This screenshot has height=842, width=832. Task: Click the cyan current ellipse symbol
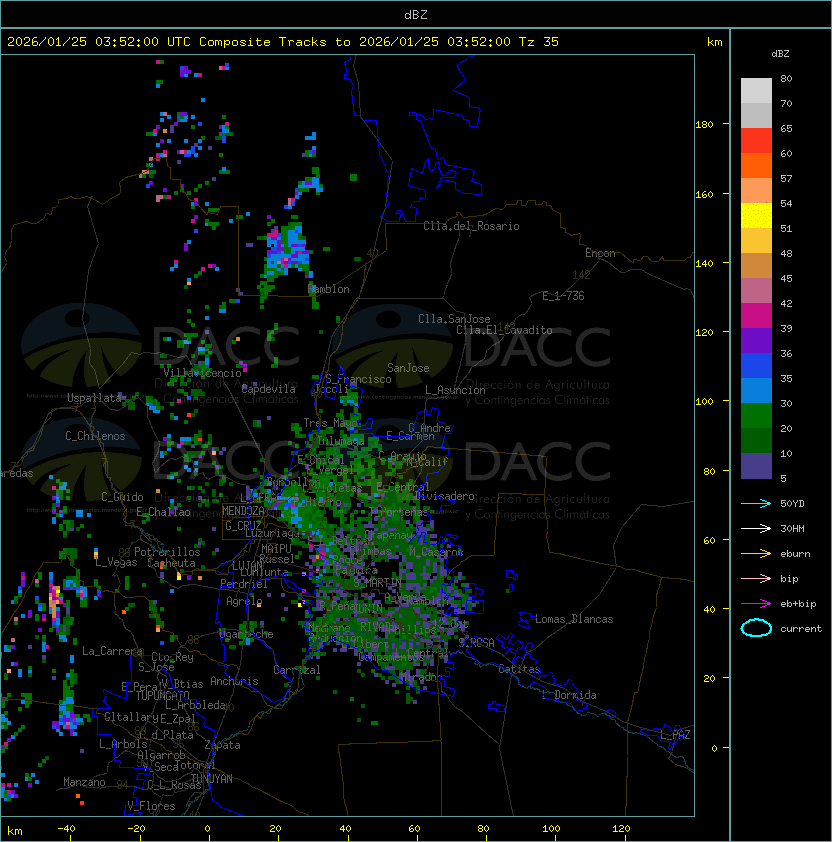(x=756, y=628)
